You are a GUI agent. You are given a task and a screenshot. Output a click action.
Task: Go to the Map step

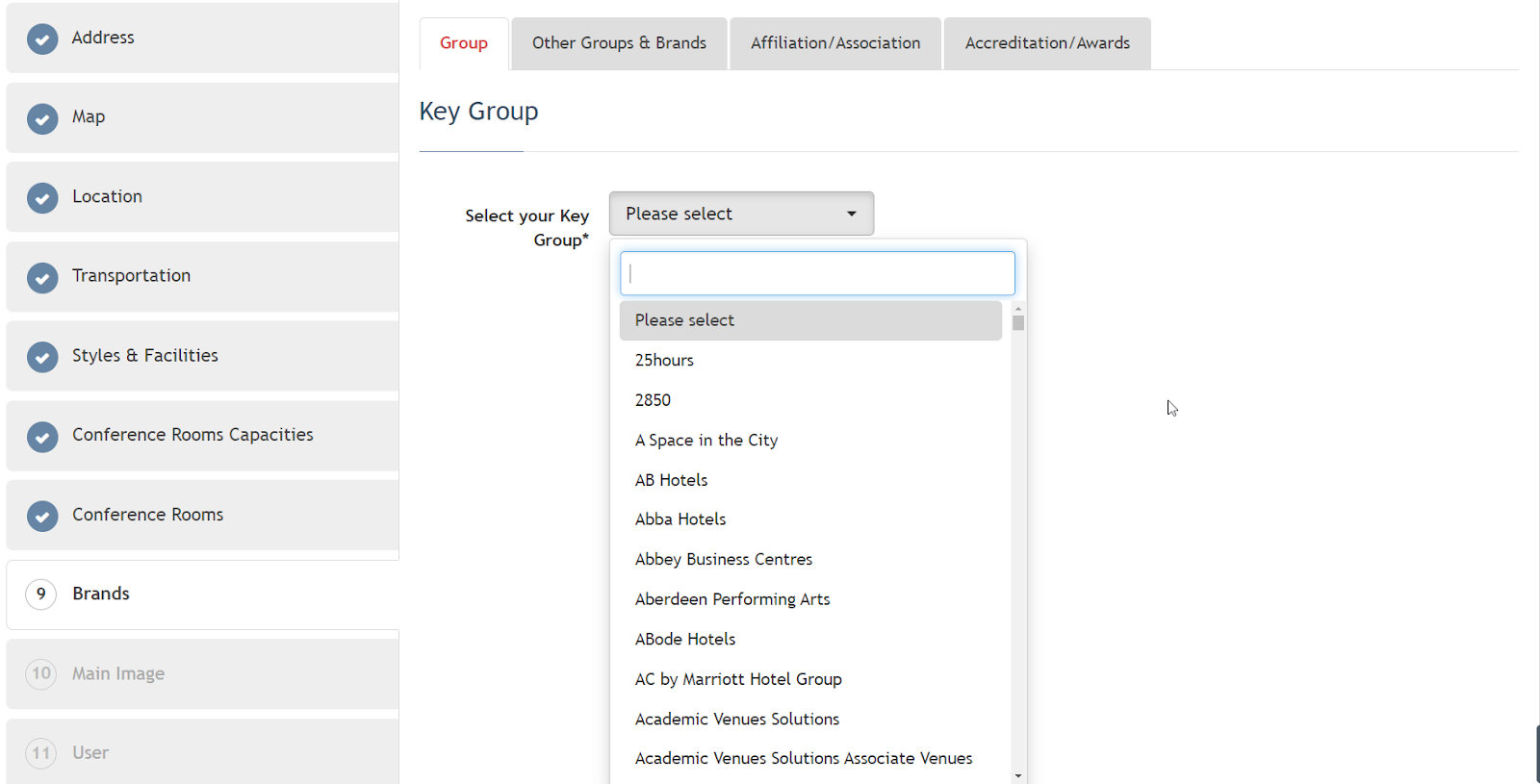[x=202, y=117]
